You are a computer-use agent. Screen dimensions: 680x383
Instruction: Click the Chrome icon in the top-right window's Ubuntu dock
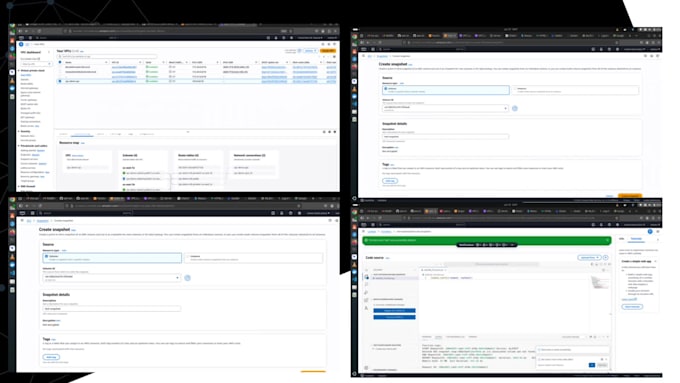pyautogui.click(x=354, y=36)
